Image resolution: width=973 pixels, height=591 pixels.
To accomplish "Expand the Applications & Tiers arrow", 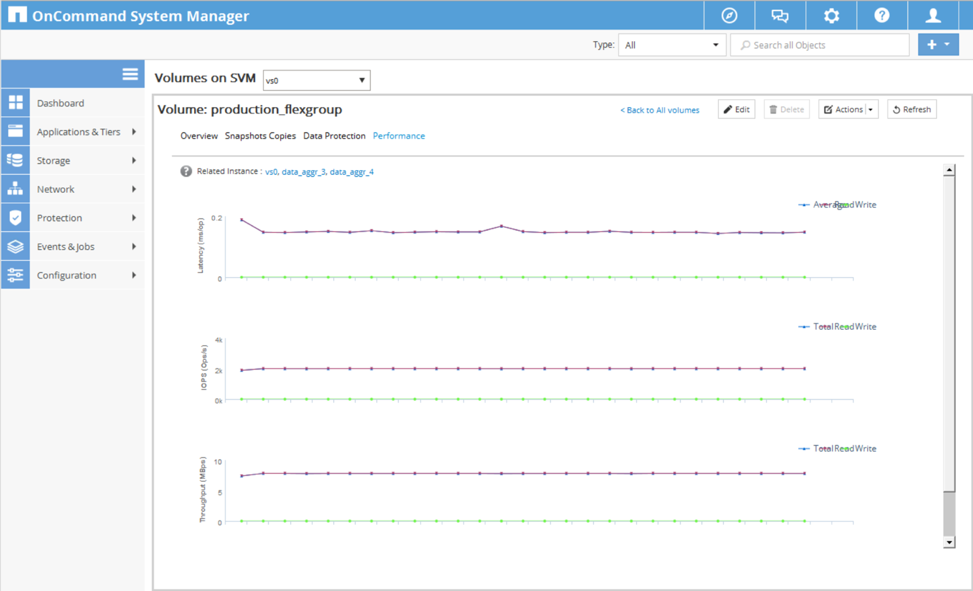I will coord(134,132).
